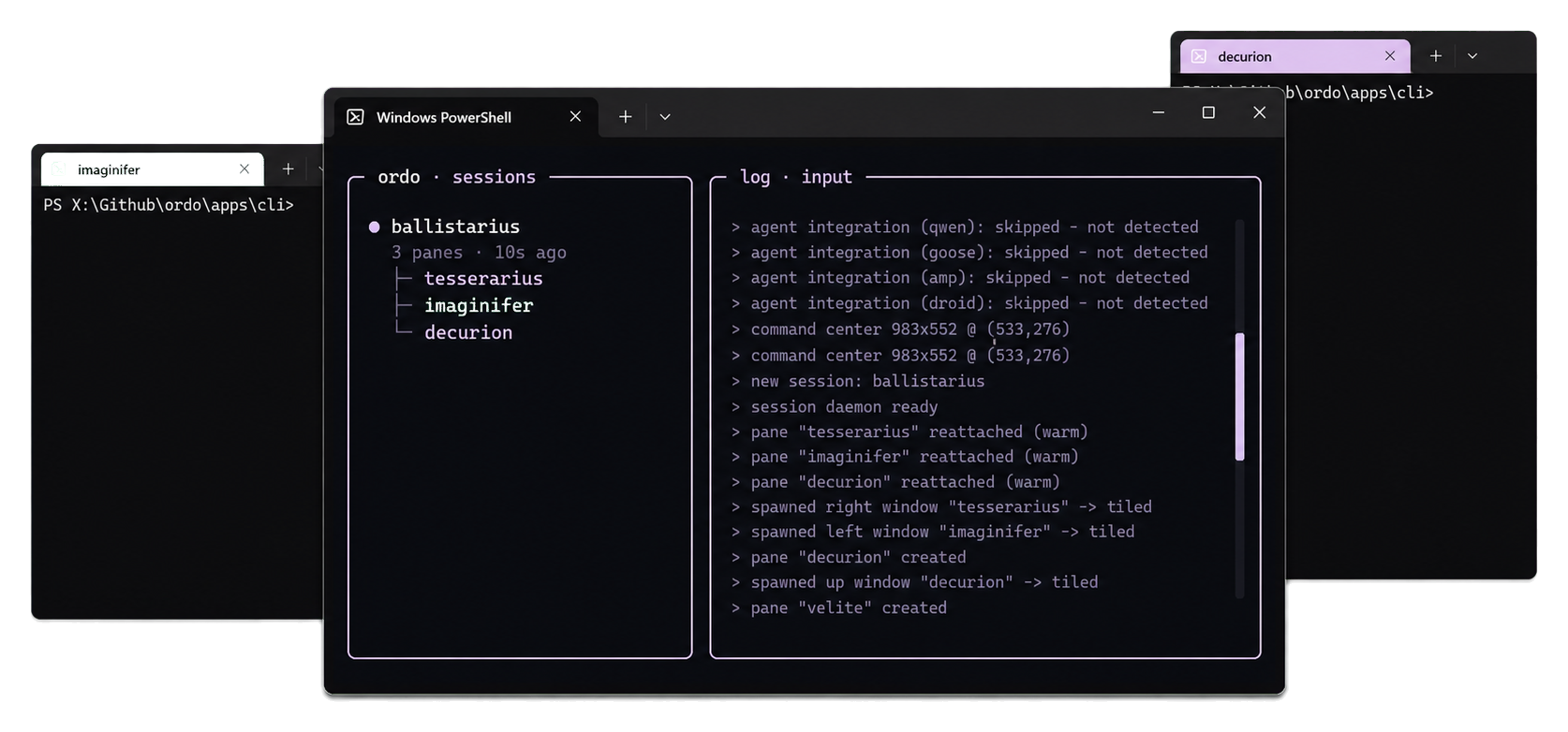Click log line 'agent integration (amp)'
The height and width of the screenshot is (732, 1568).
click(x=960, y=277)
